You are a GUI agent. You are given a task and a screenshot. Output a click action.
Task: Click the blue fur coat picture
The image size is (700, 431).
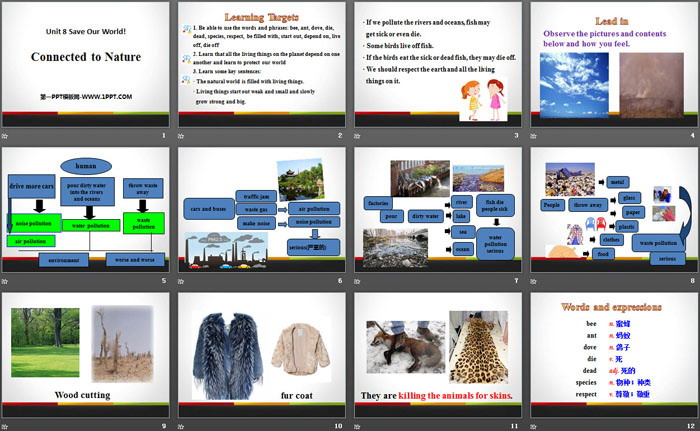226,346
